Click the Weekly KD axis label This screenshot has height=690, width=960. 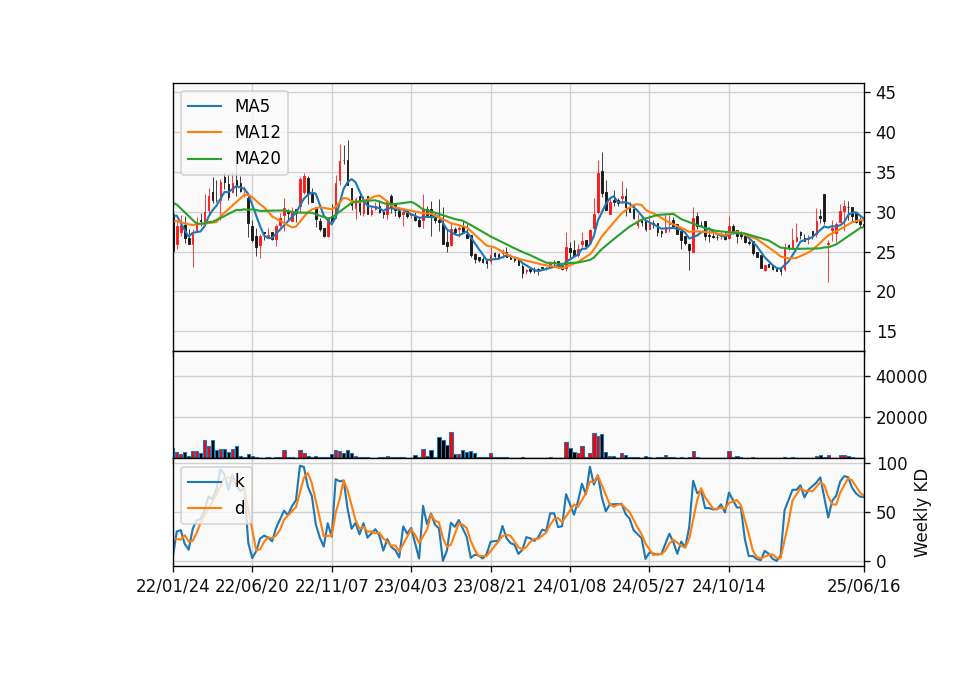(920, 513)
